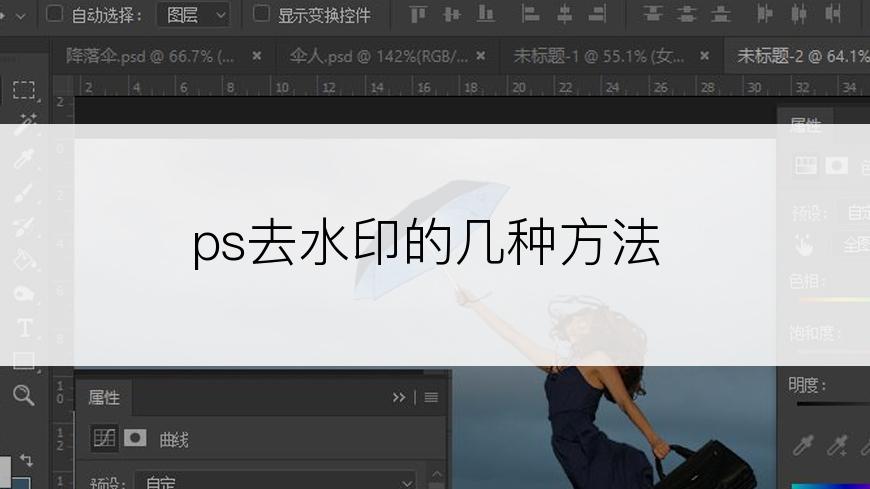Click the distribute bottom edges icon
Image resolution: width=870 pixels, height=489 pixels.
click(x=721, y=14)
